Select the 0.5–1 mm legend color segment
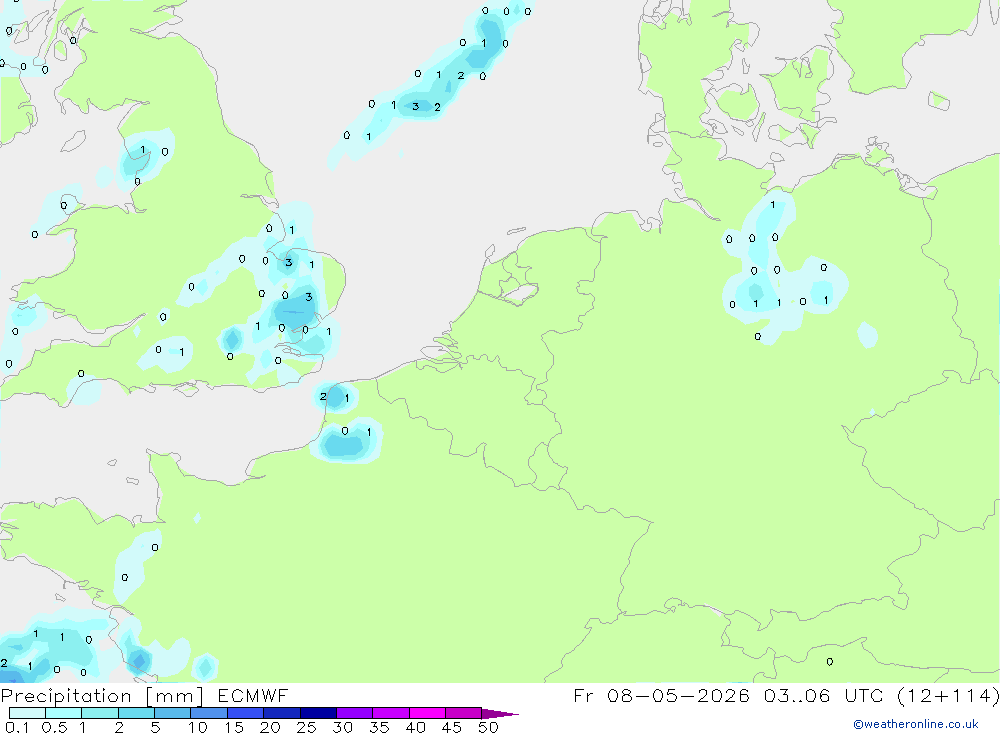 64,713
